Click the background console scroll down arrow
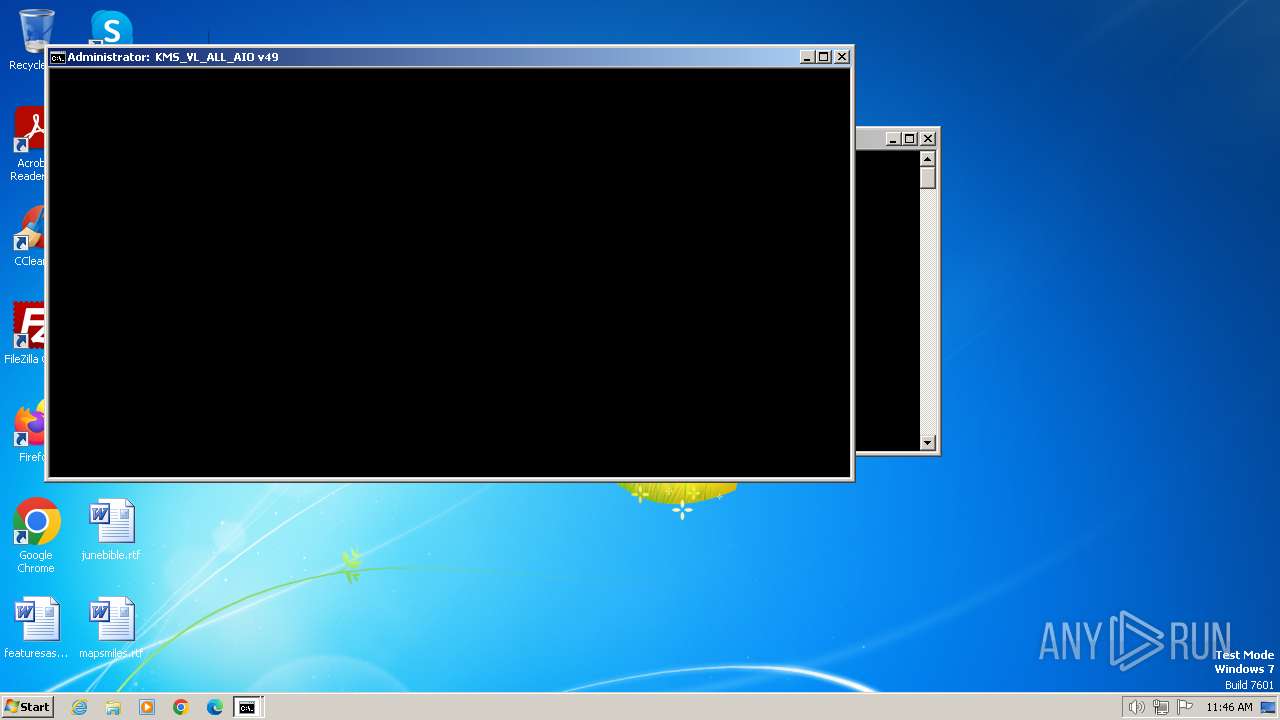This screenshot has height=720, width=1280. pyautogui.click(x=928, y=443)
